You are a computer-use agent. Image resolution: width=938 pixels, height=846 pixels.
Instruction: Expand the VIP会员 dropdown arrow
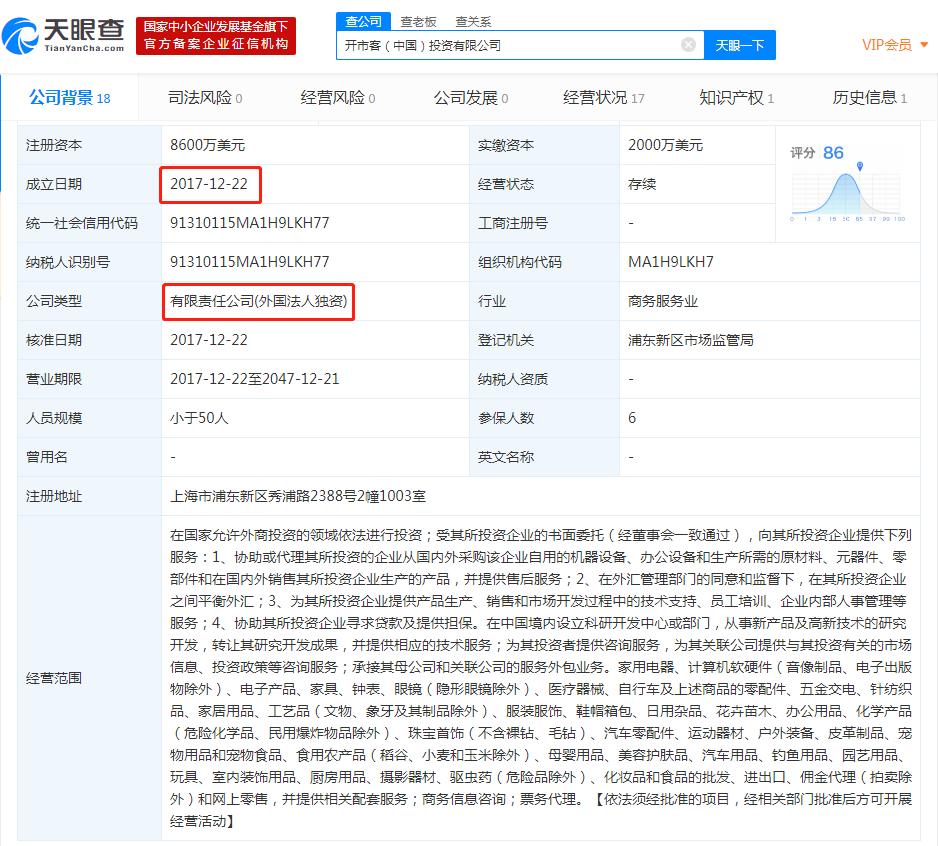click(x=924, y=45)
